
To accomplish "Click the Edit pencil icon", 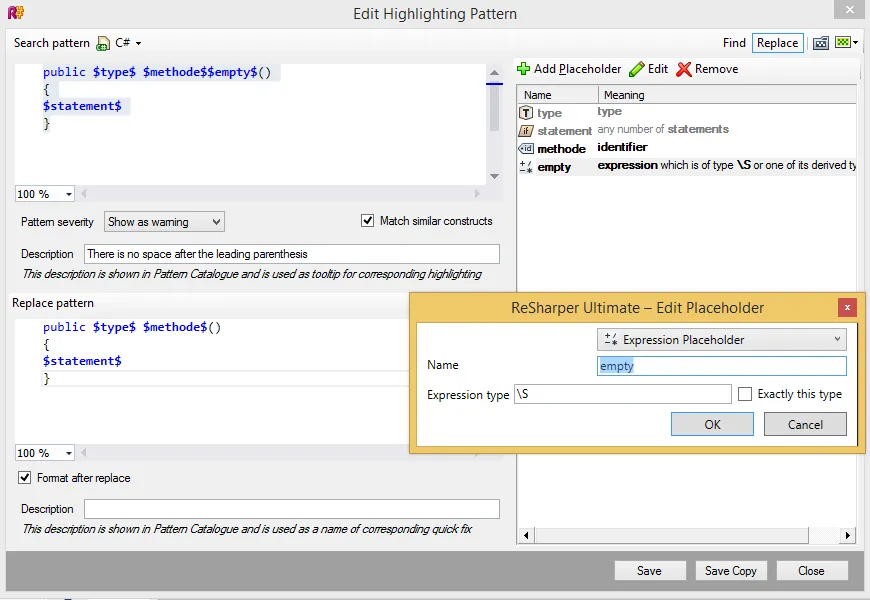I will [x=637, y=69].
